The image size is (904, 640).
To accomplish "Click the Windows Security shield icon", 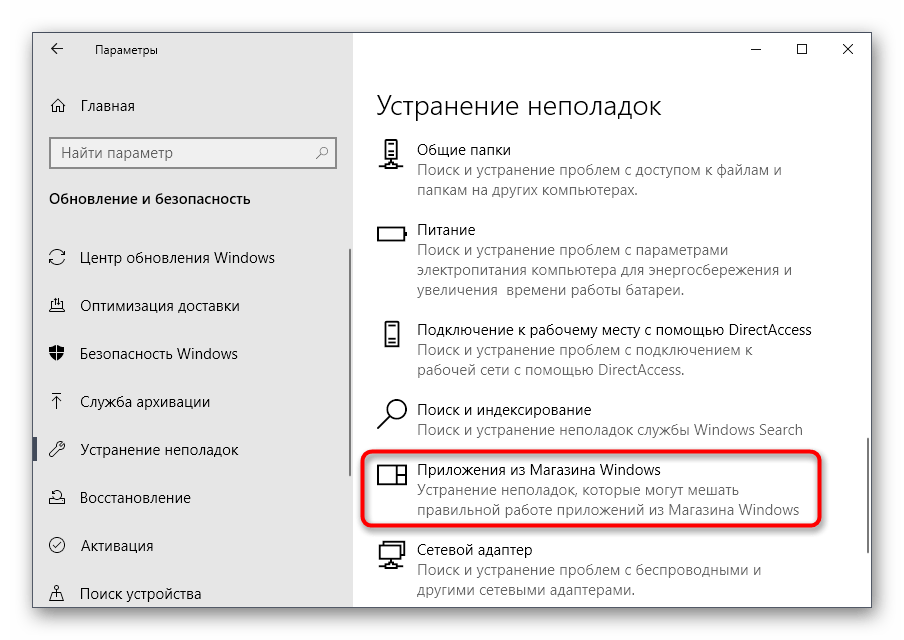I will click(58, 354).
